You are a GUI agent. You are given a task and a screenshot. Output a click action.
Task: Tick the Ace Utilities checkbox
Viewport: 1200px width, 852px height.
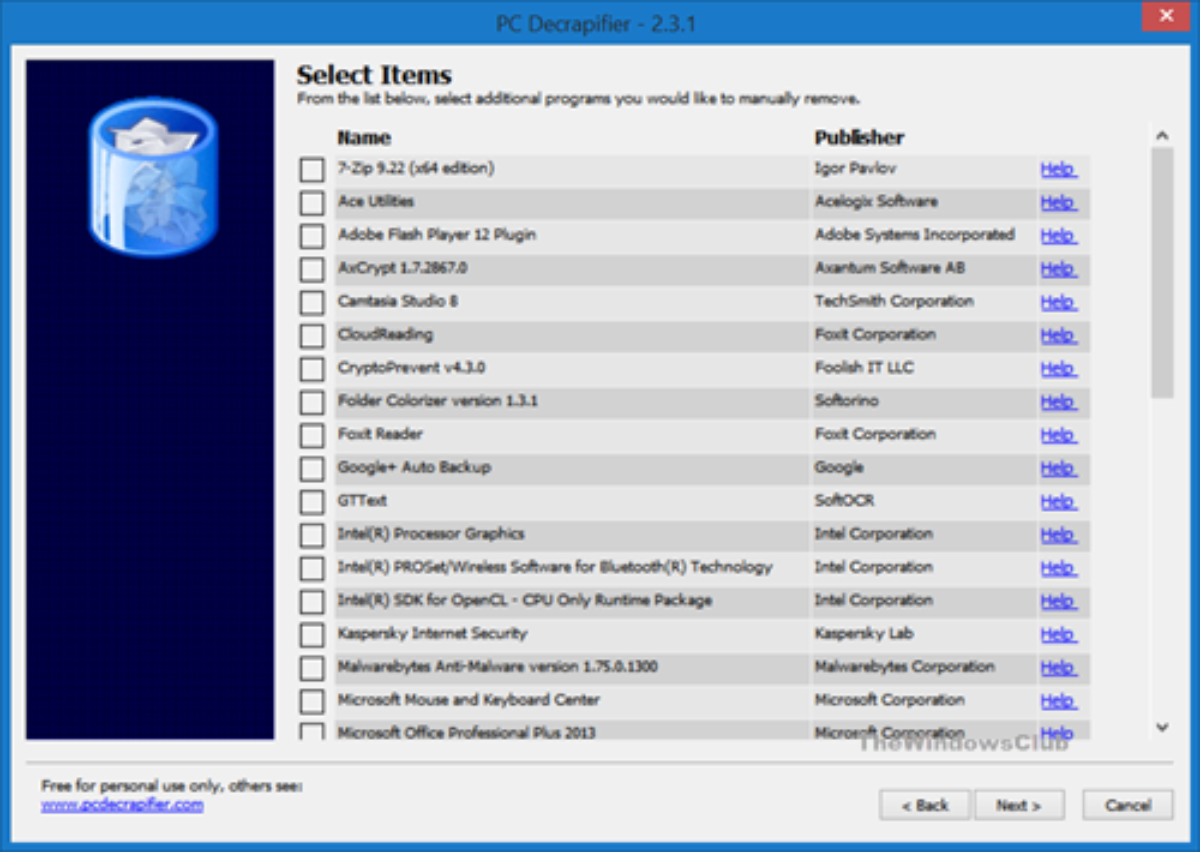[312, 203]
